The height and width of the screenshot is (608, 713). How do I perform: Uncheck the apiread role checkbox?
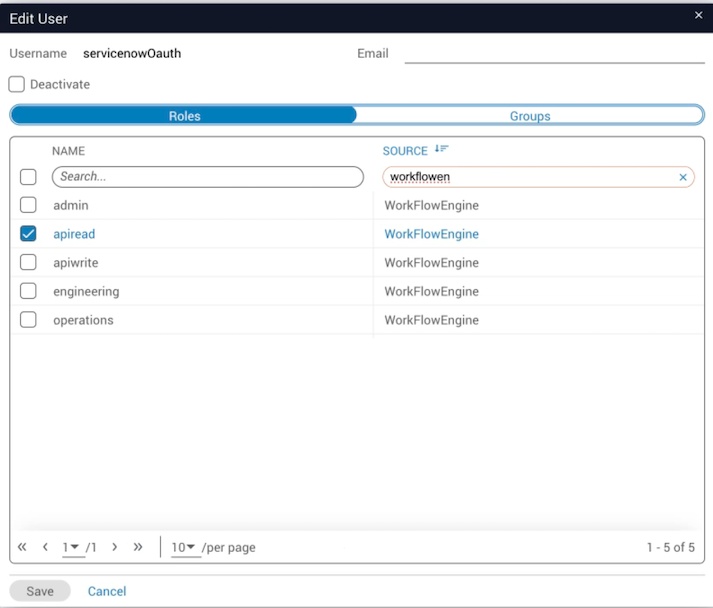29,234
